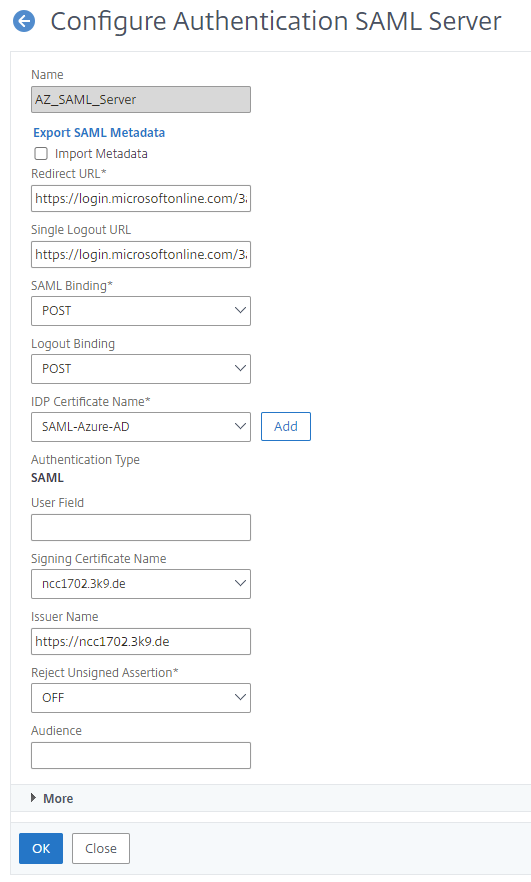Screen dimensions: 531x882
Task: Open the Signing Certificate Name dropdown
Action: (141, 584)
